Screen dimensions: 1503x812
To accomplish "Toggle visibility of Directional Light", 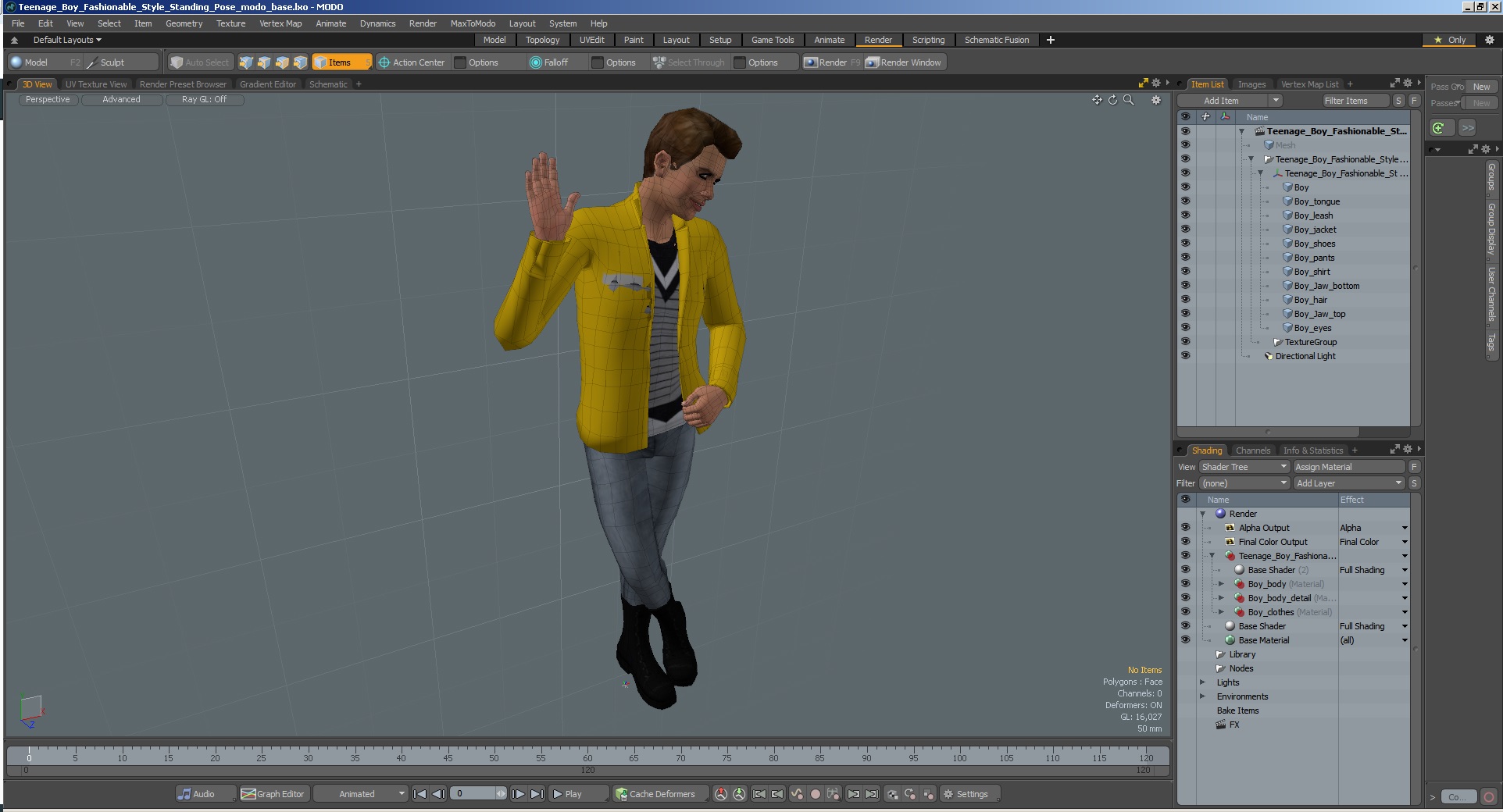I will [1185, 356].
